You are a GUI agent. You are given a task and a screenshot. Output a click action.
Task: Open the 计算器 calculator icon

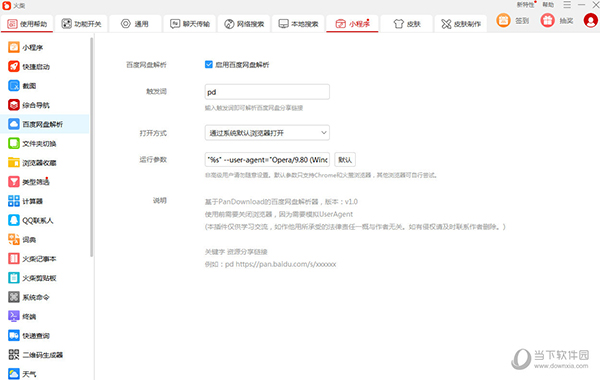coord(14,201)
